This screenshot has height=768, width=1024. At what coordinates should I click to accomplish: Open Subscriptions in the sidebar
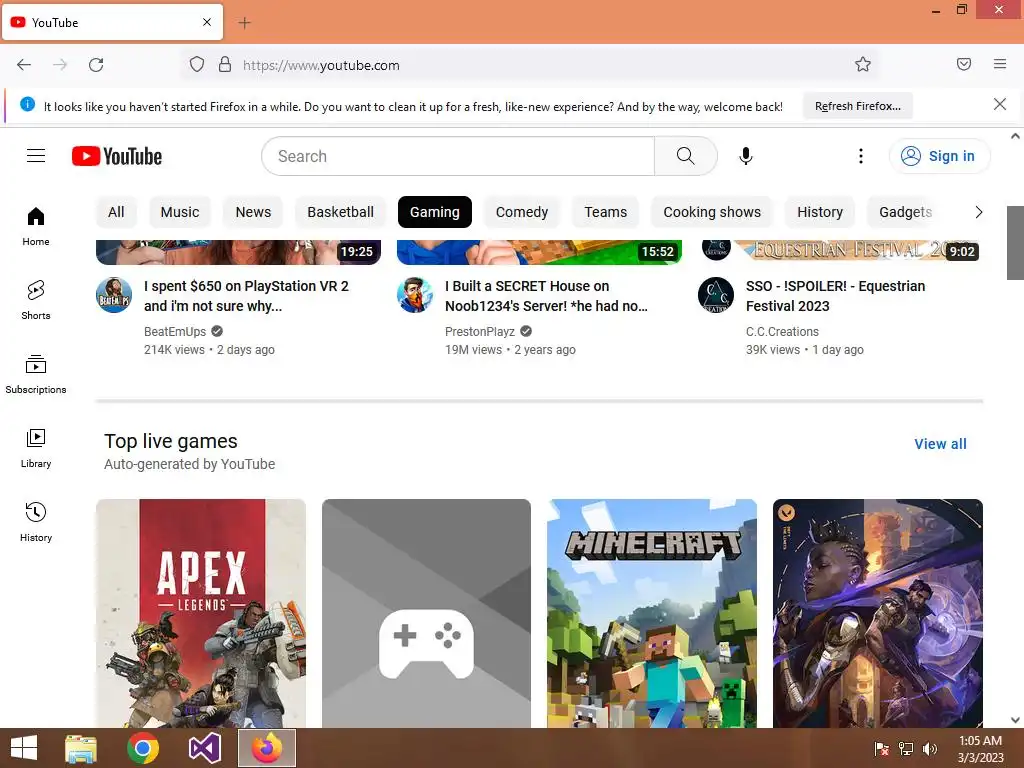click(36, 374)
